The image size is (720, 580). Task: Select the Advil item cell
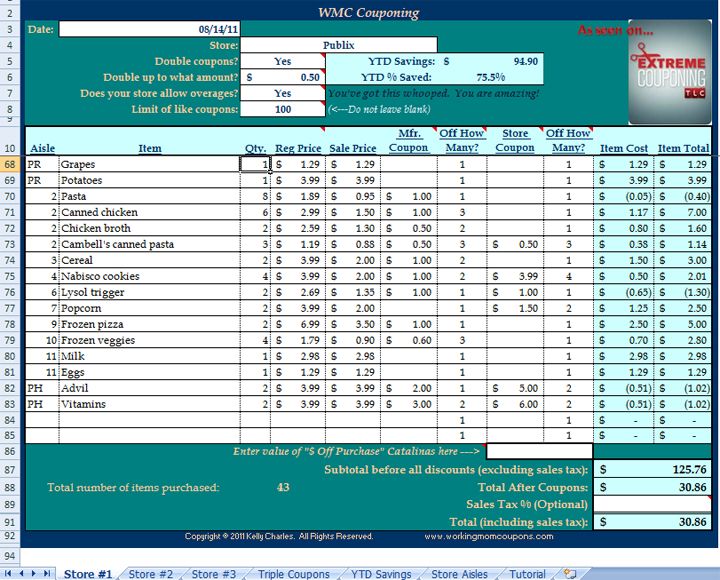tap(150, 388)
